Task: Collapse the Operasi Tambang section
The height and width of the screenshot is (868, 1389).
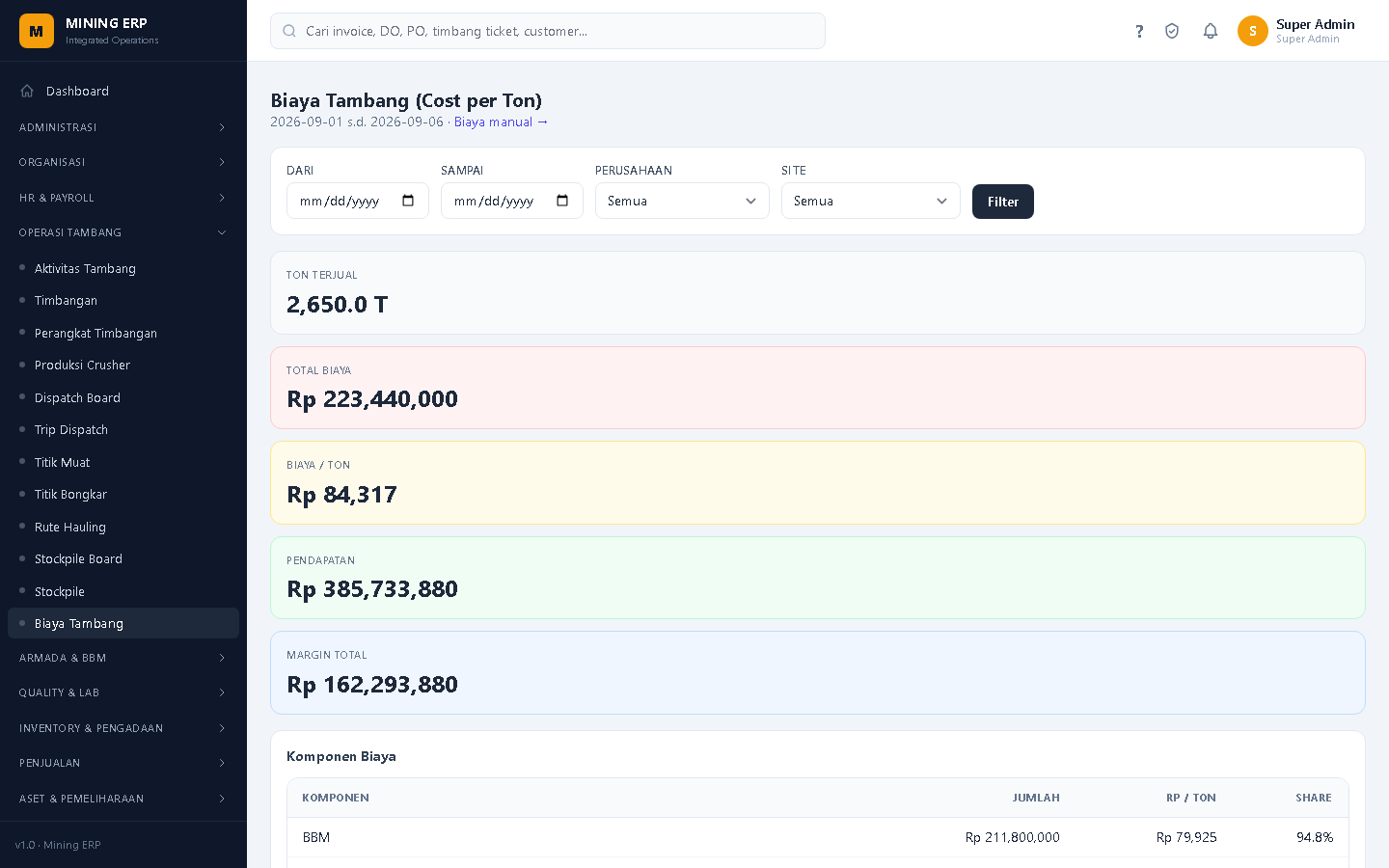Action: coord(123,232)
